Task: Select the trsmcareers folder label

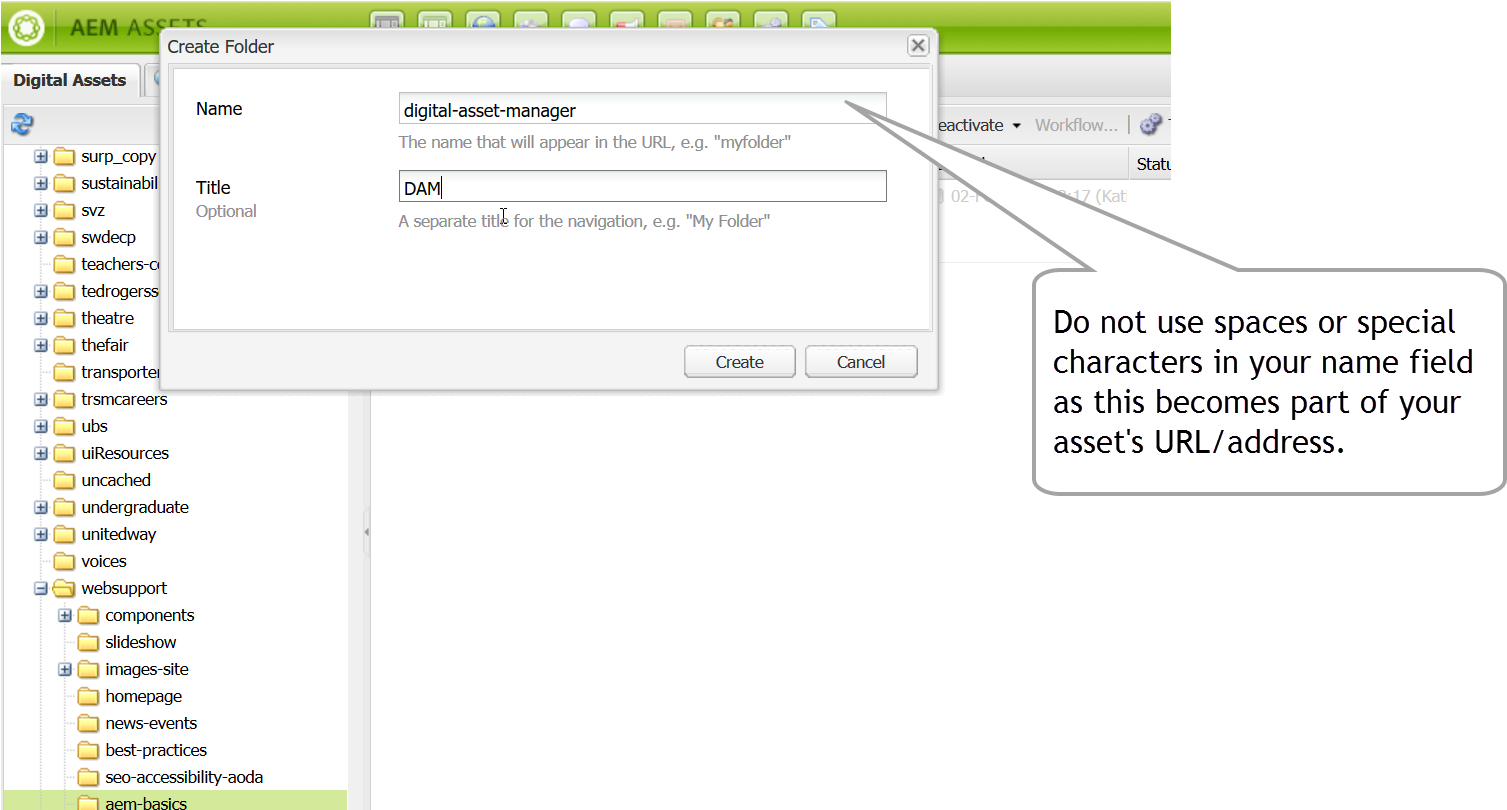Action: pyautogui.click(x=124, y=399)
